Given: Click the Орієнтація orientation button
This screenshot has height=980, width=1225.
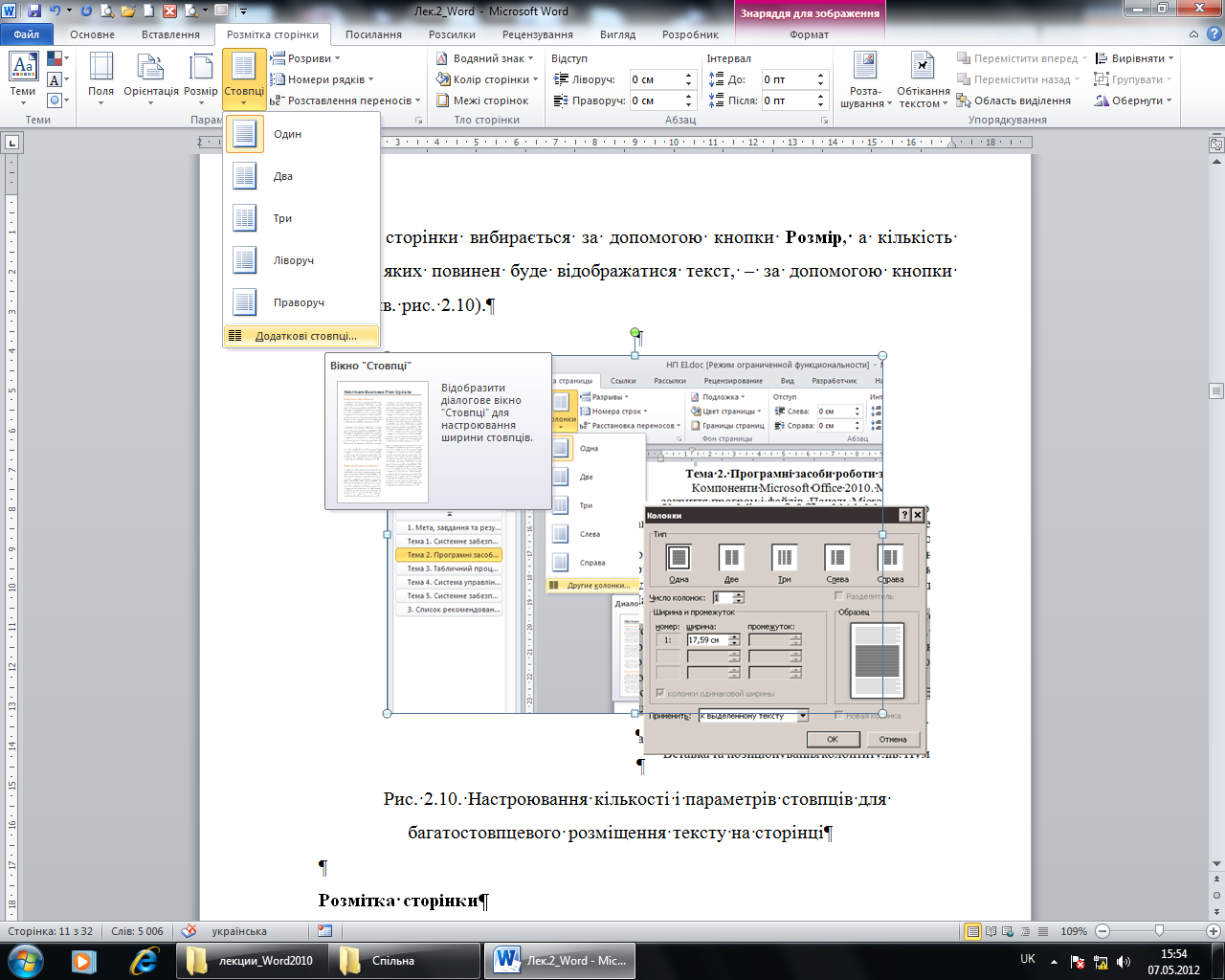Looking at the screenshot, I should coord(151,80).
